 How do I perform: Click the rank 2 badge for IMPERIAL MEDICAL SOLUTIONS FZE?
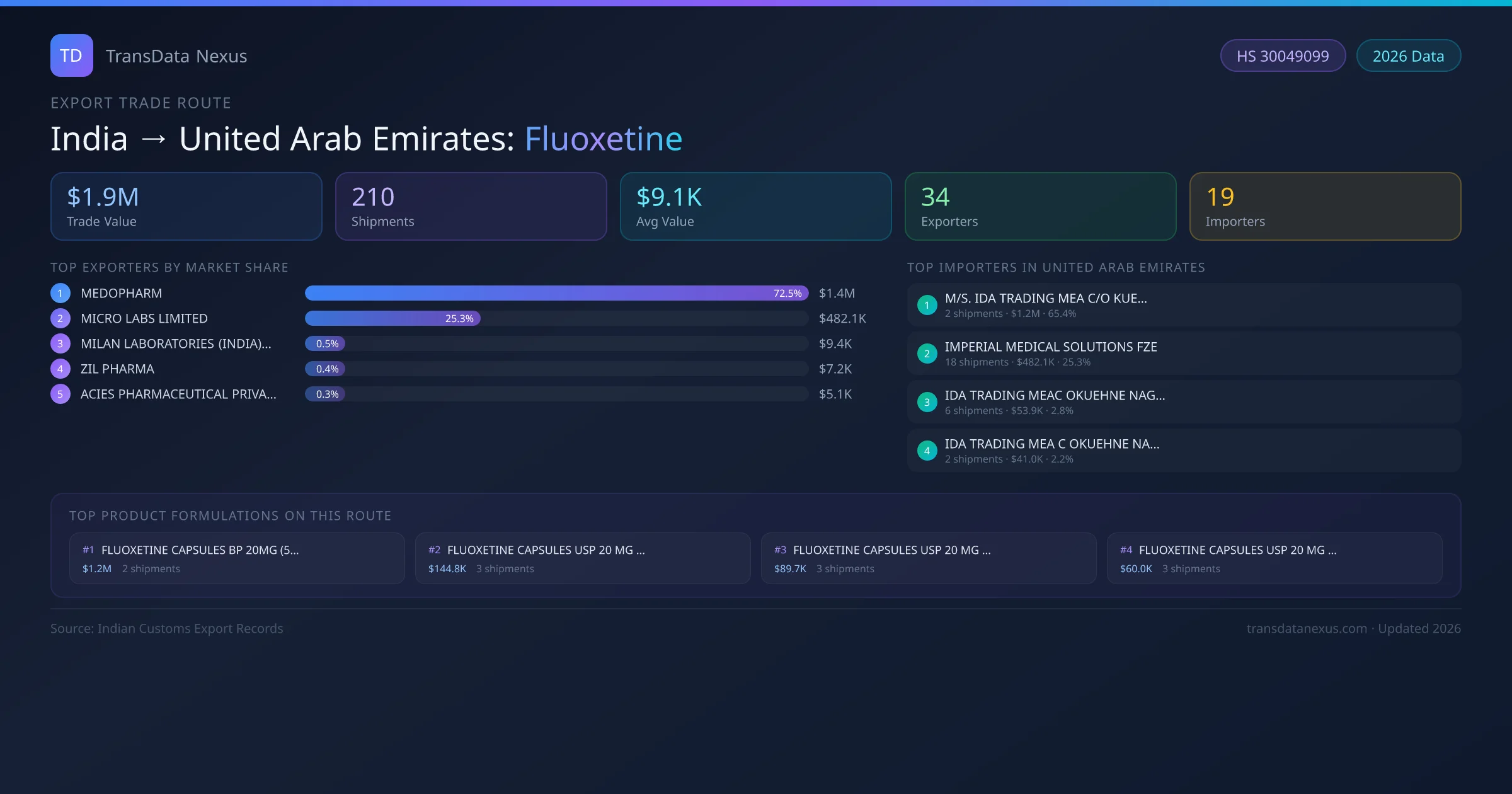tap(927, 354)
